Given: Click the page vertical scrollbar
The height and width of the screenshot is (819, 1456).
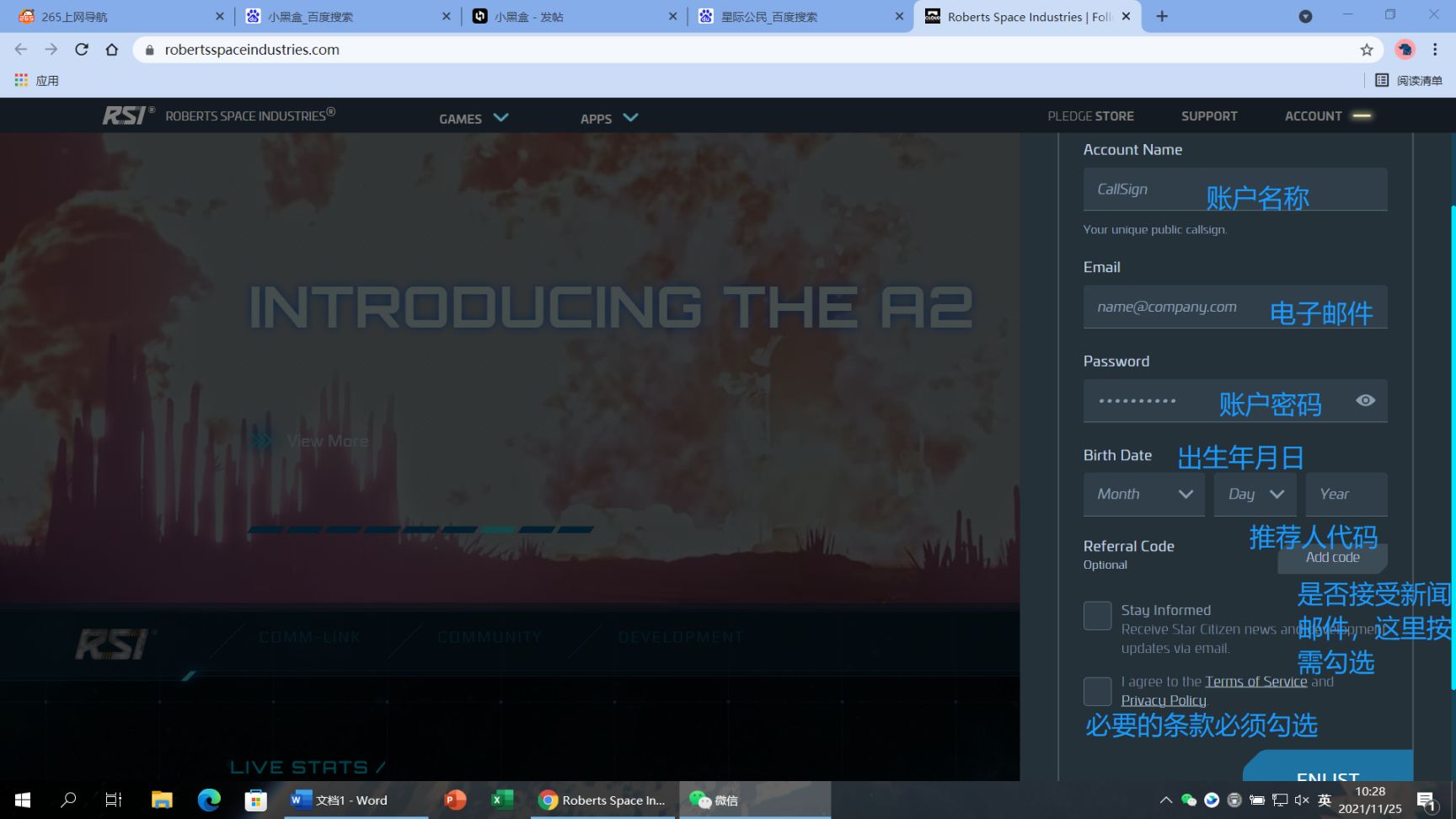Looking at the screenshot, I should click(1452, 447).
